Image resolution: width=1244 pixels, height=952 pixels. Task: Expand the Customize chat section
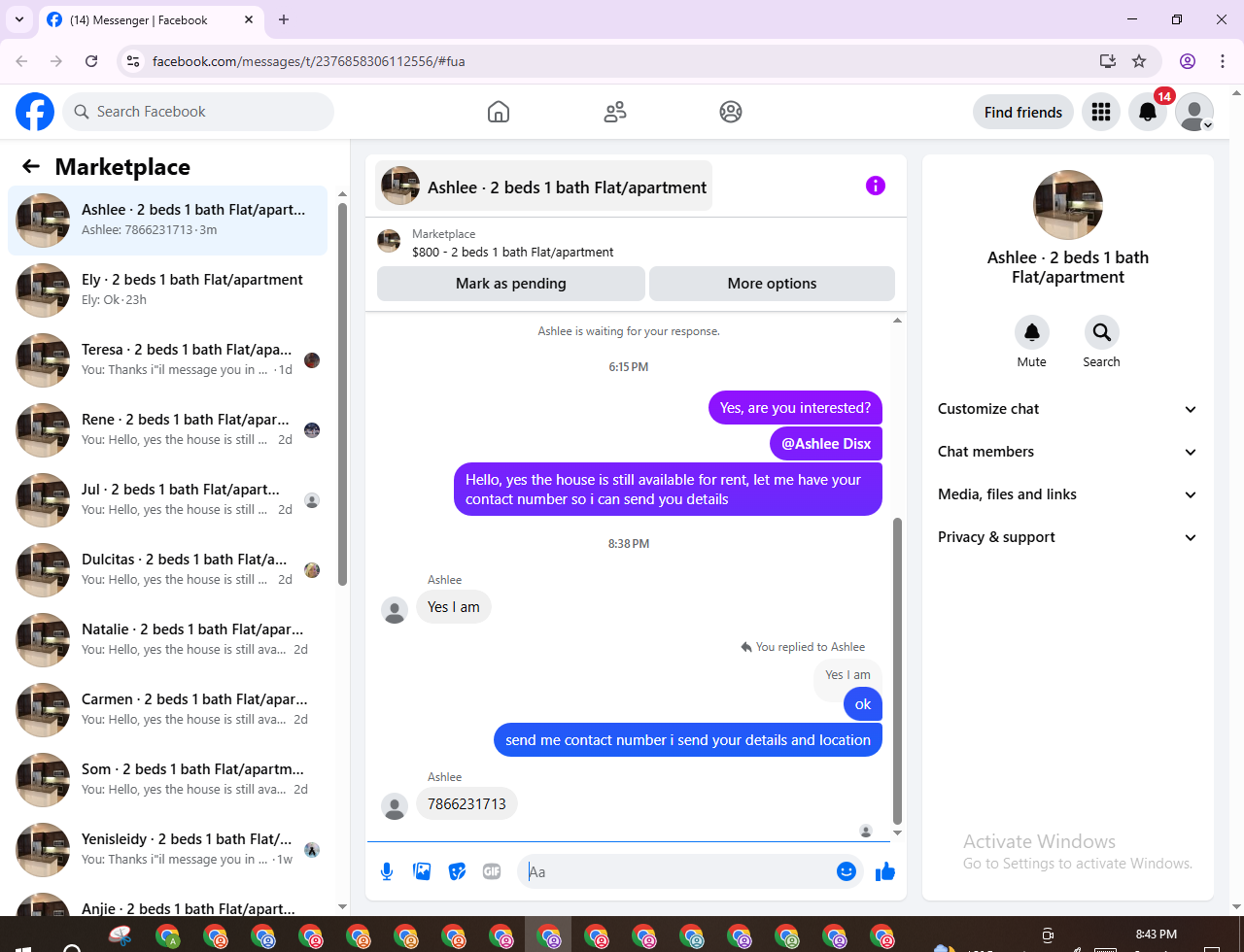pyautogui.click(x=1068, y=409)
